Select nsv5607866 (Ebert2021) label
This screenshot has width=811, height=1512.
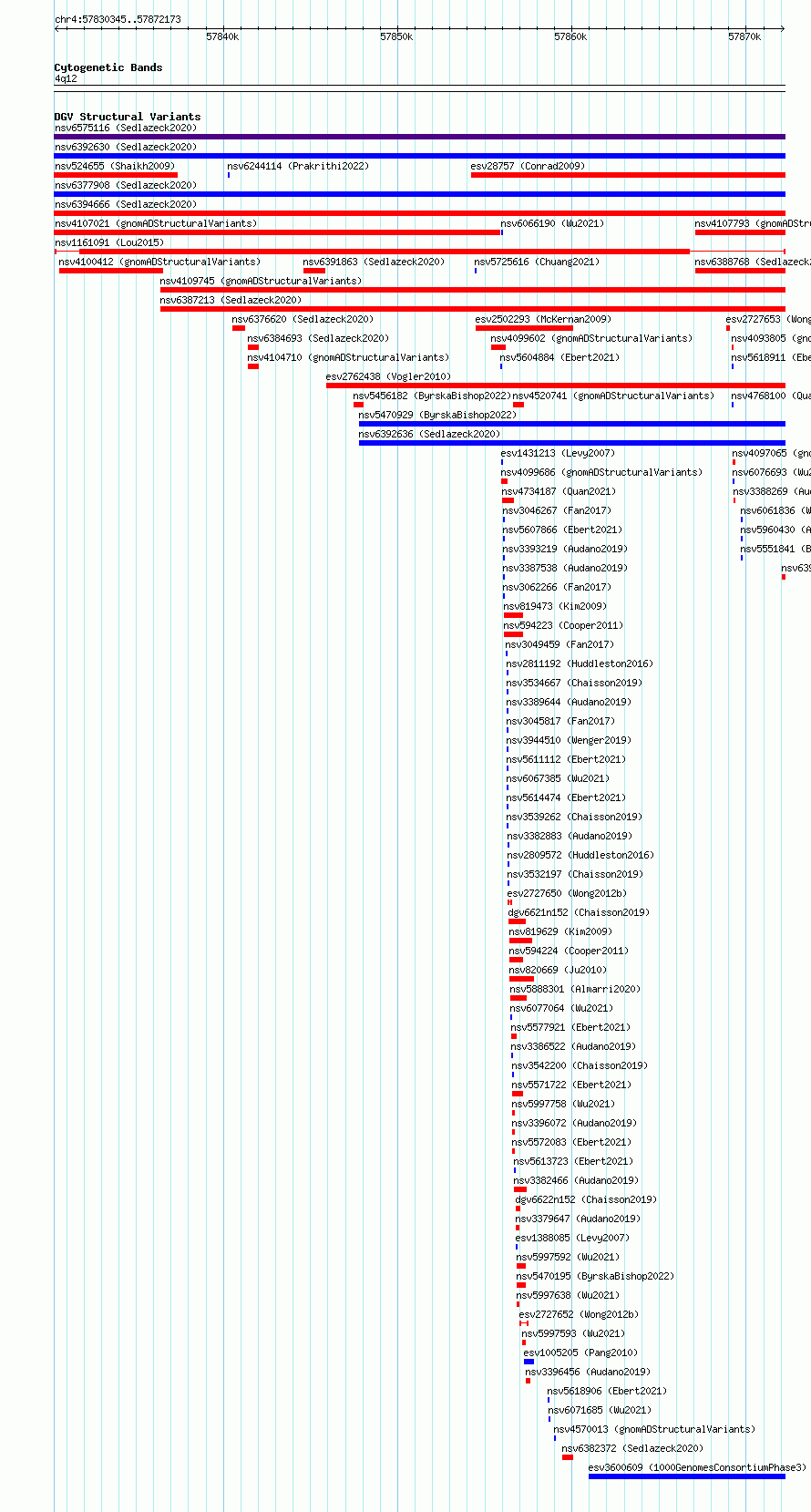click(562, 530)
